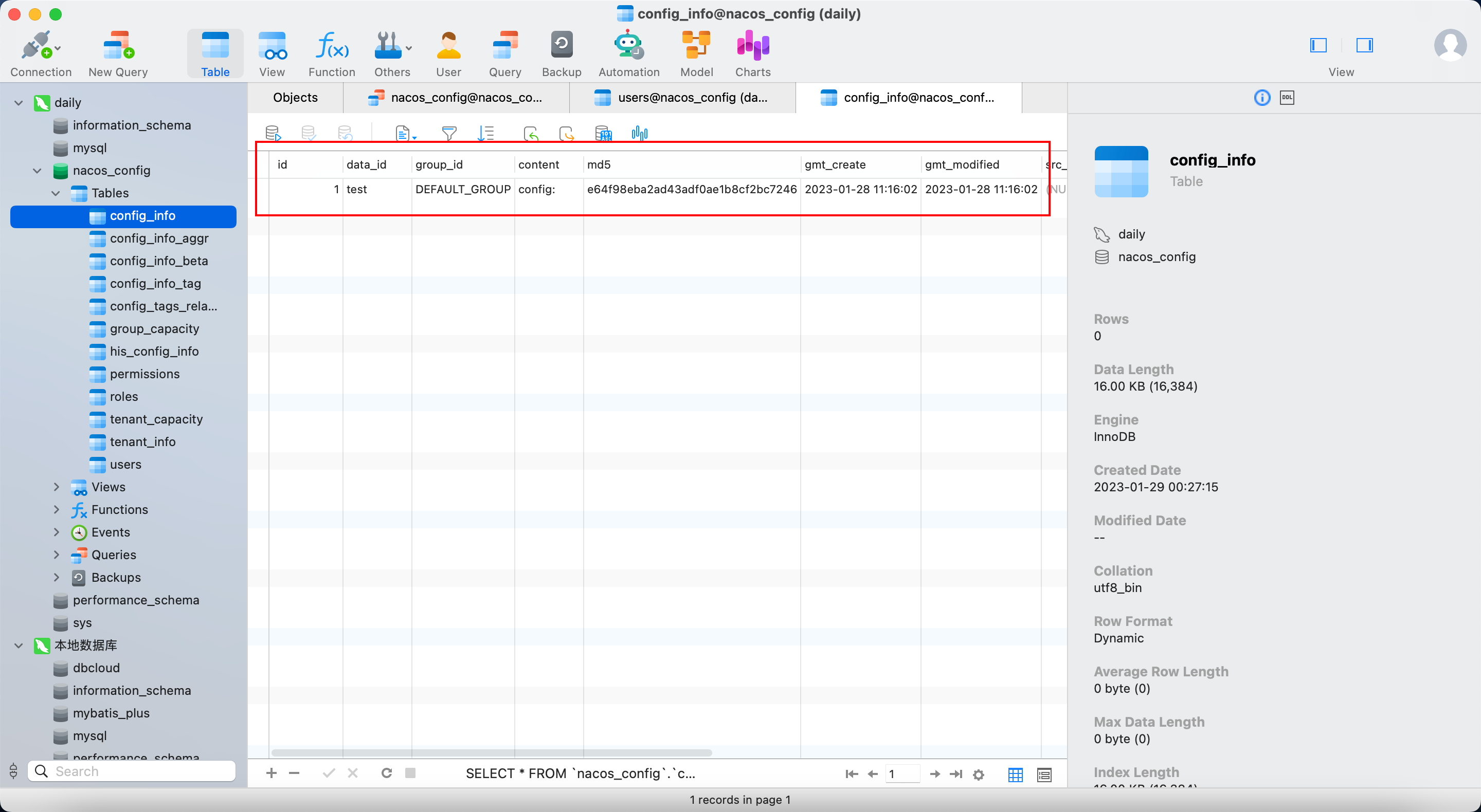Image resolution: width=1481 pixels, height=812 pixels.
Task: Create a New Query
Action: pos(118,53)
